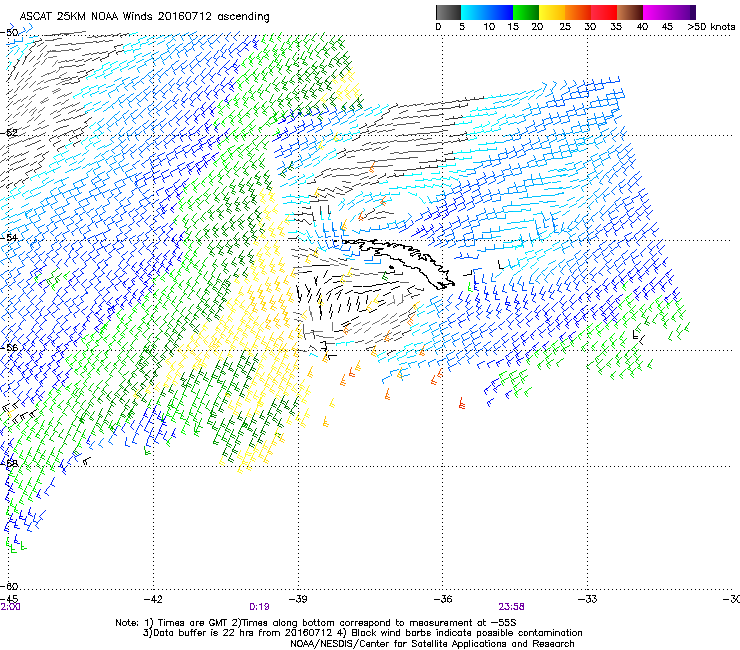Click the purple time label 23:58
Viewport: 740px width, 650px height.
click(512, 607)
